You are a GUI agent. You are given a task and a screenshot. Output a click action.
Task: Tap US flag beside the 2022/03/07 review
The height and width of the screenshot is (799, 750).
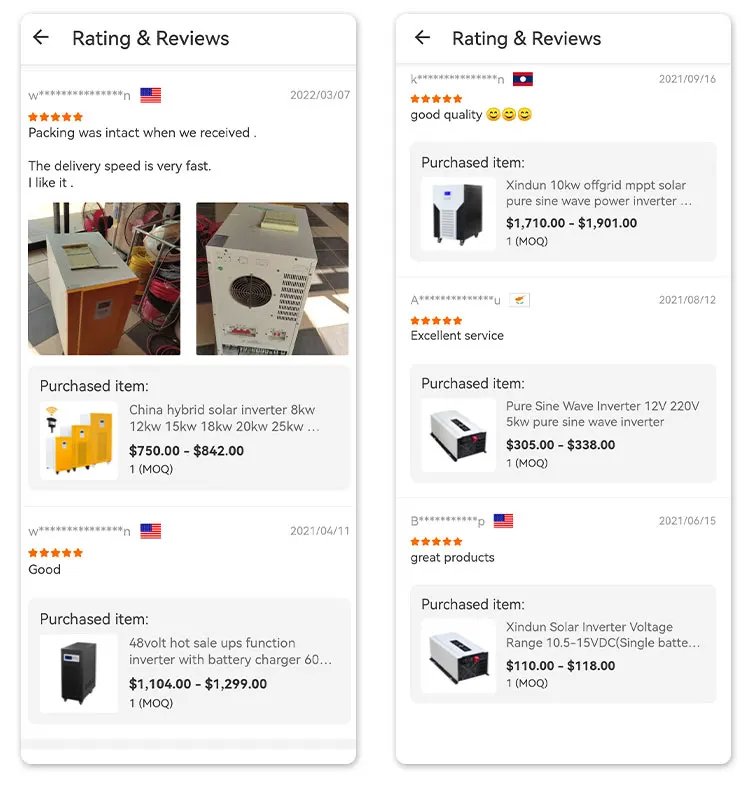tap(151, 95)
